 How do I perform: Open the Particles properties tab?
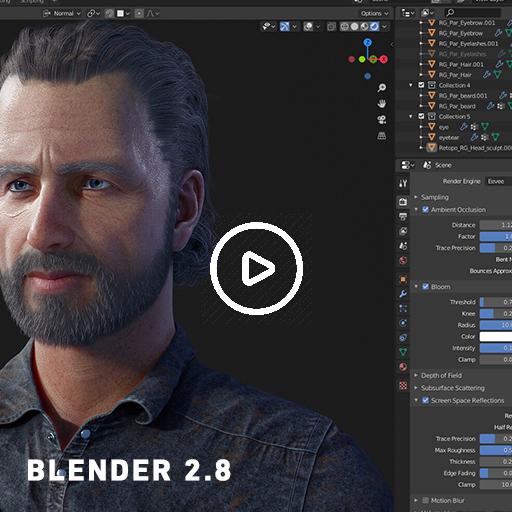[x=403, y=308]
